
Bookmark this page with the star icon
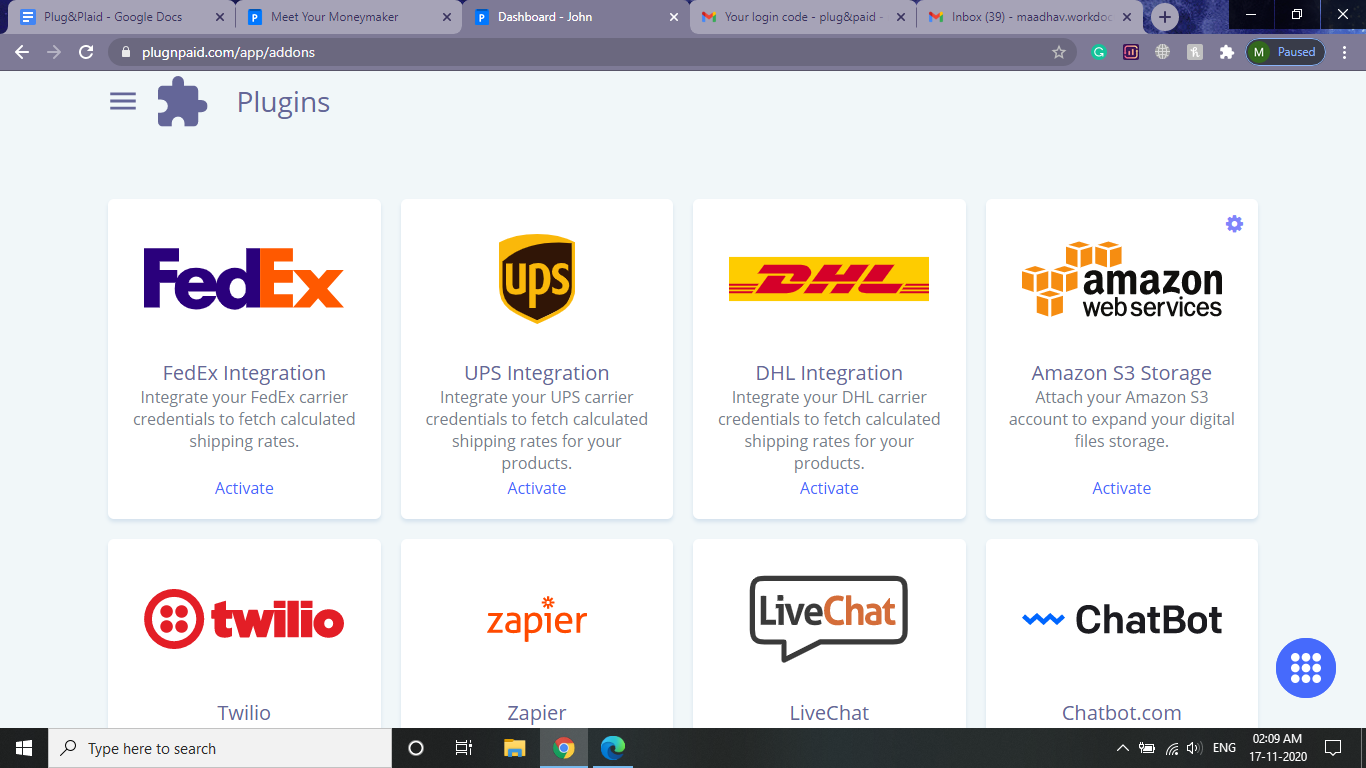1059,52
